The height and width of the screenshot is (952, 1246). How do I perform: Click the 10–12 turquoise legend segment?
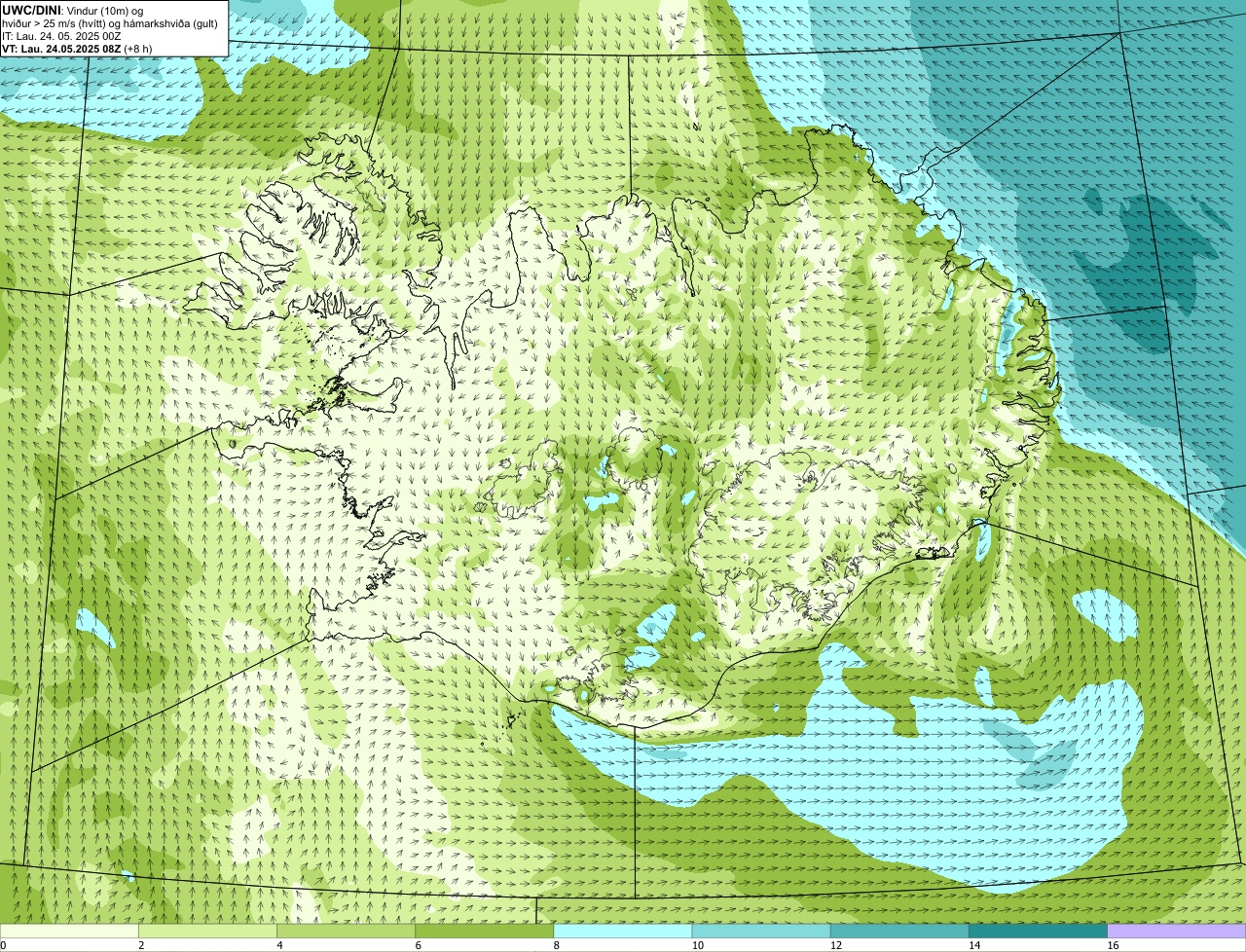(761, 931)
